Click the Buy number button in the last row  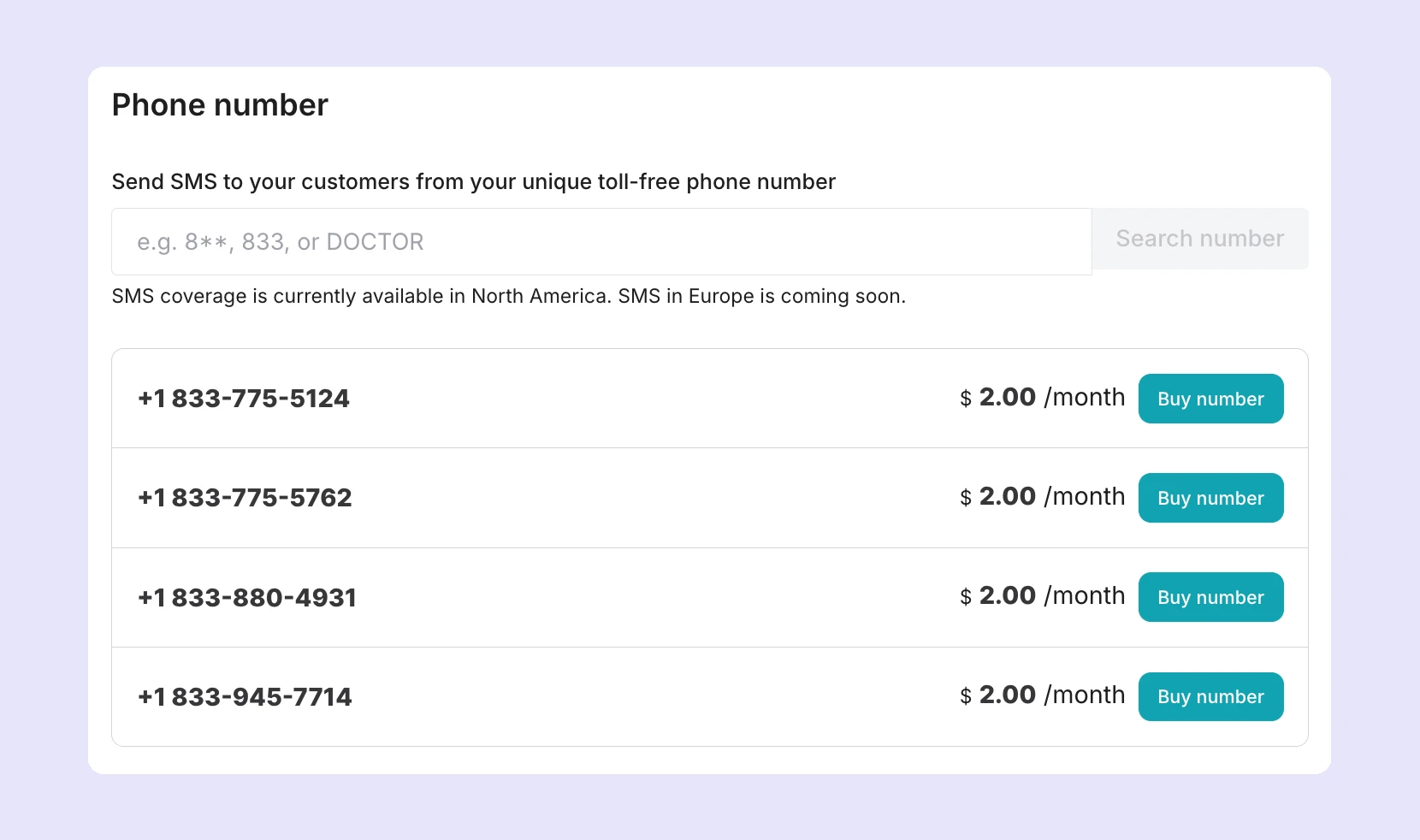pyautogui.click(x=1210, y=696)
